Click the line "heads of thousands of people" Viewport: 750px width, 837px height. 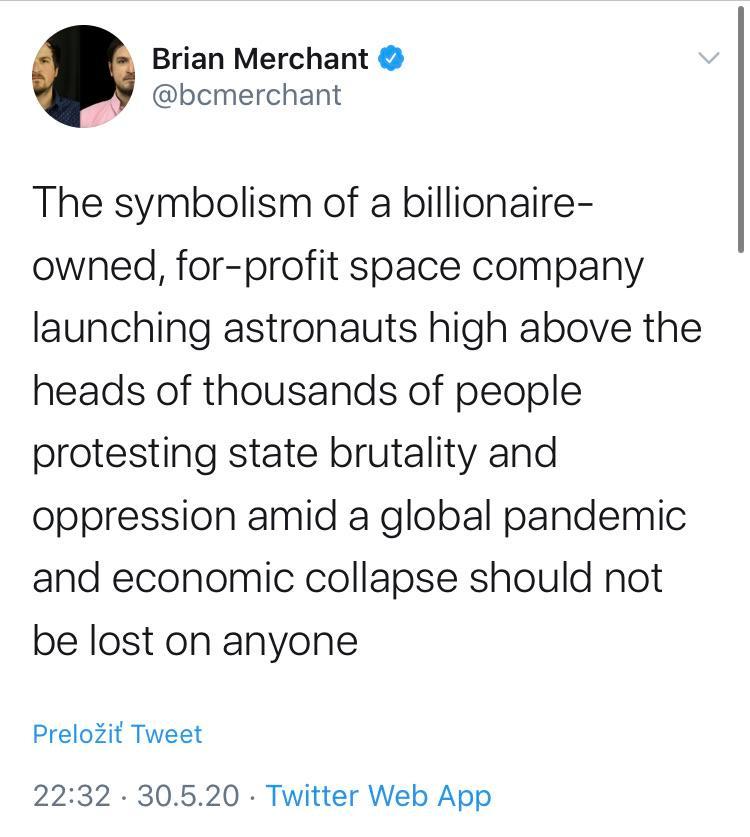point(307,391)
